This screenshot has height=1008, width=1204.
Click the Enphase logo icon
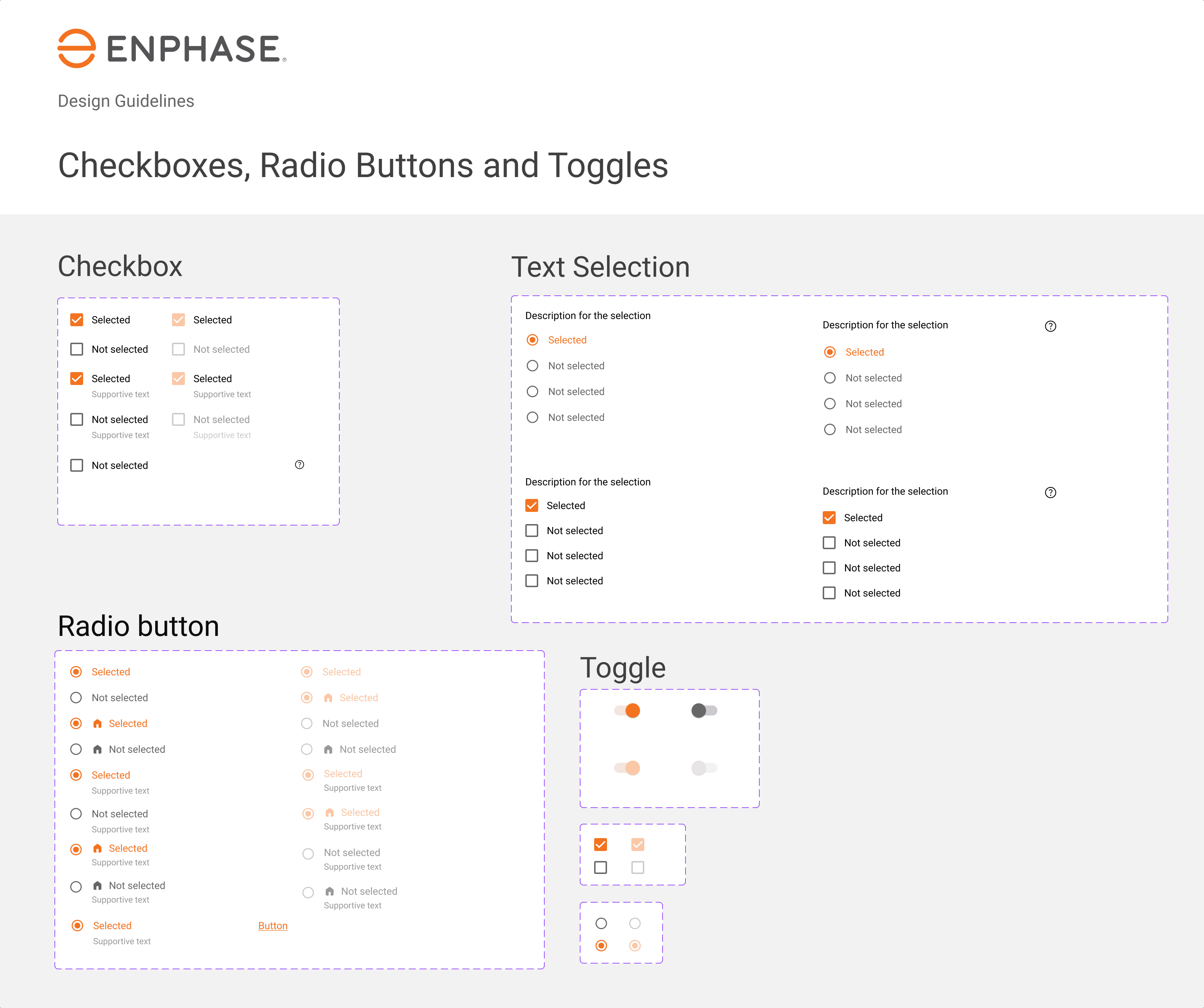[x=76, y=49]
